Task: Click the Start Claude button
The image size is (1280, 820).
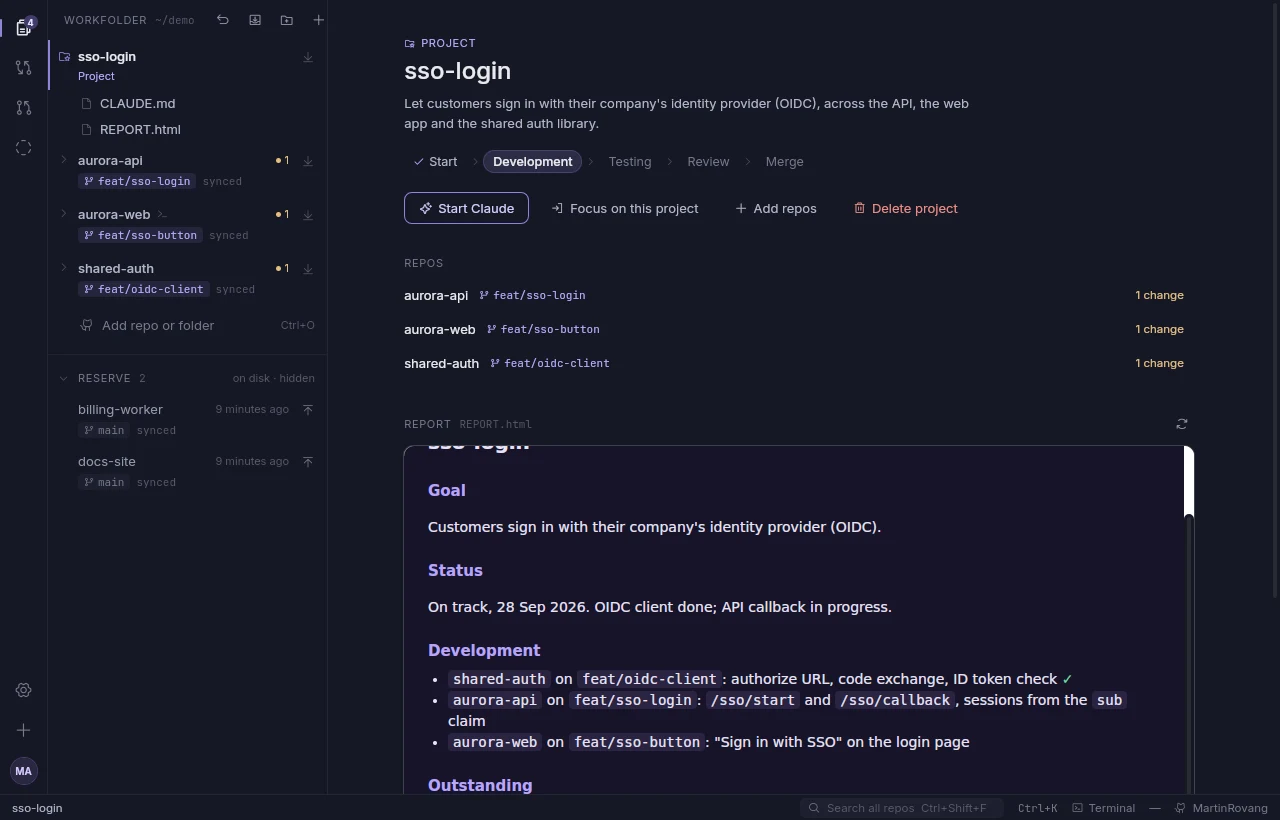Action: click(x=466, y=208)
